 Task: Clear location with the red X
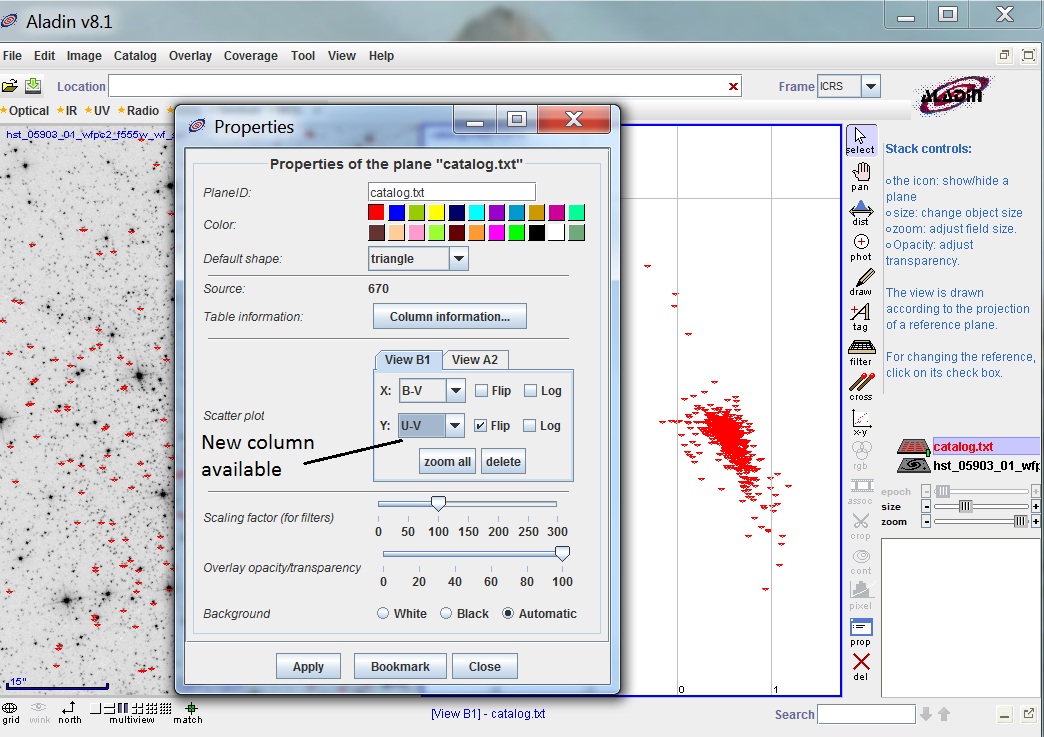tap(733, 86)
